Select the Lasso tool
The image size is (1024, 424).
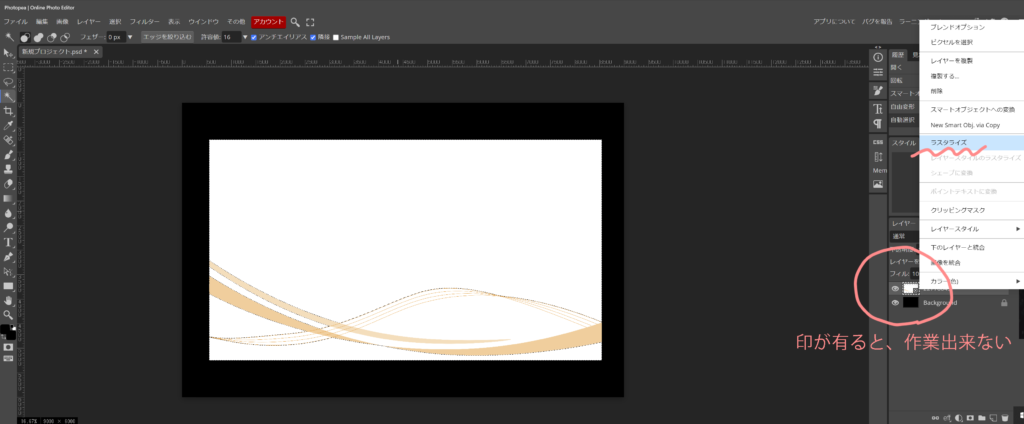point(8,82)
